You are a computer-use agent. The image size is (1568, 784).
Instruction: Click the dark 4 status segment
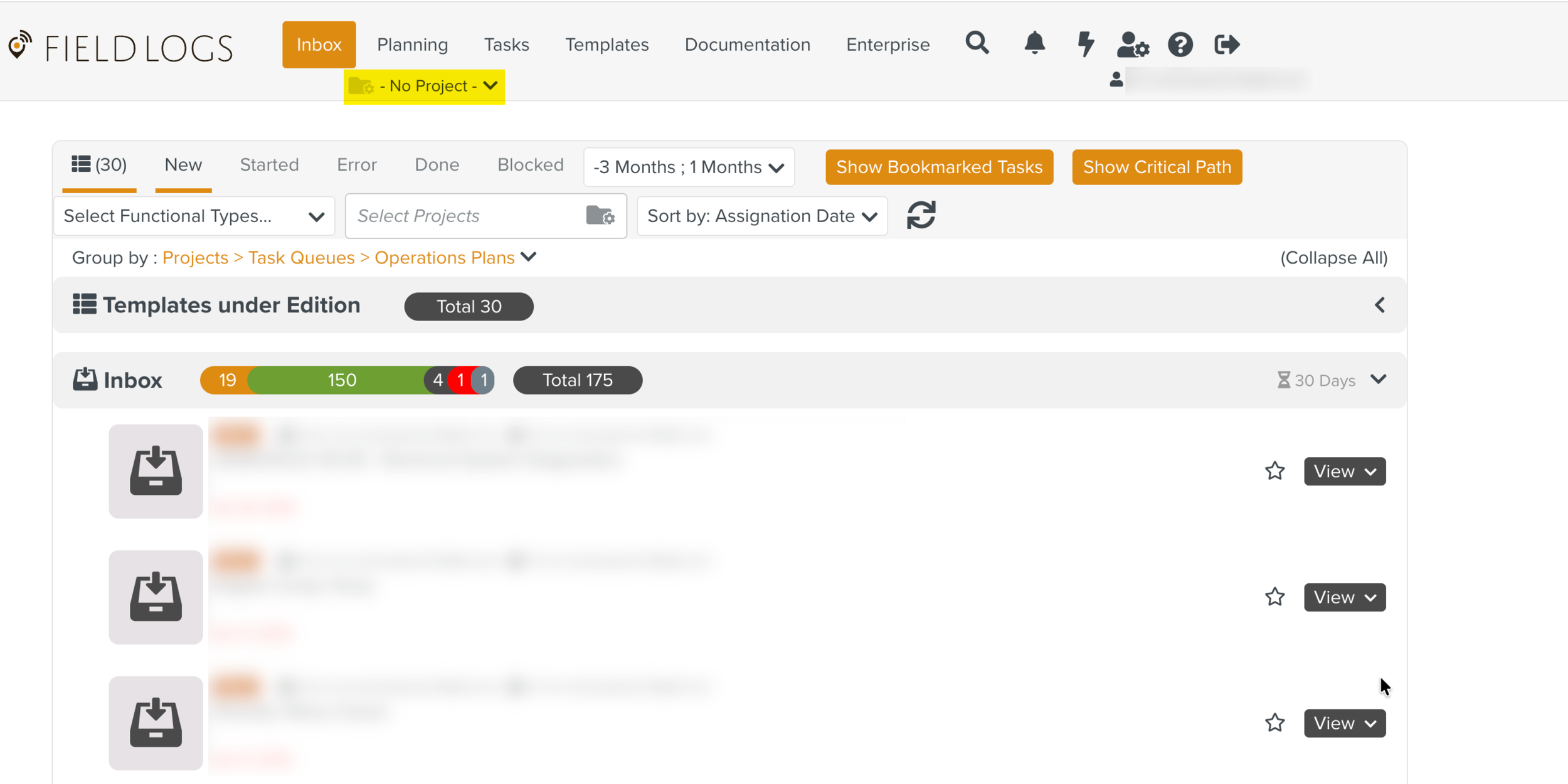[437, 380]
